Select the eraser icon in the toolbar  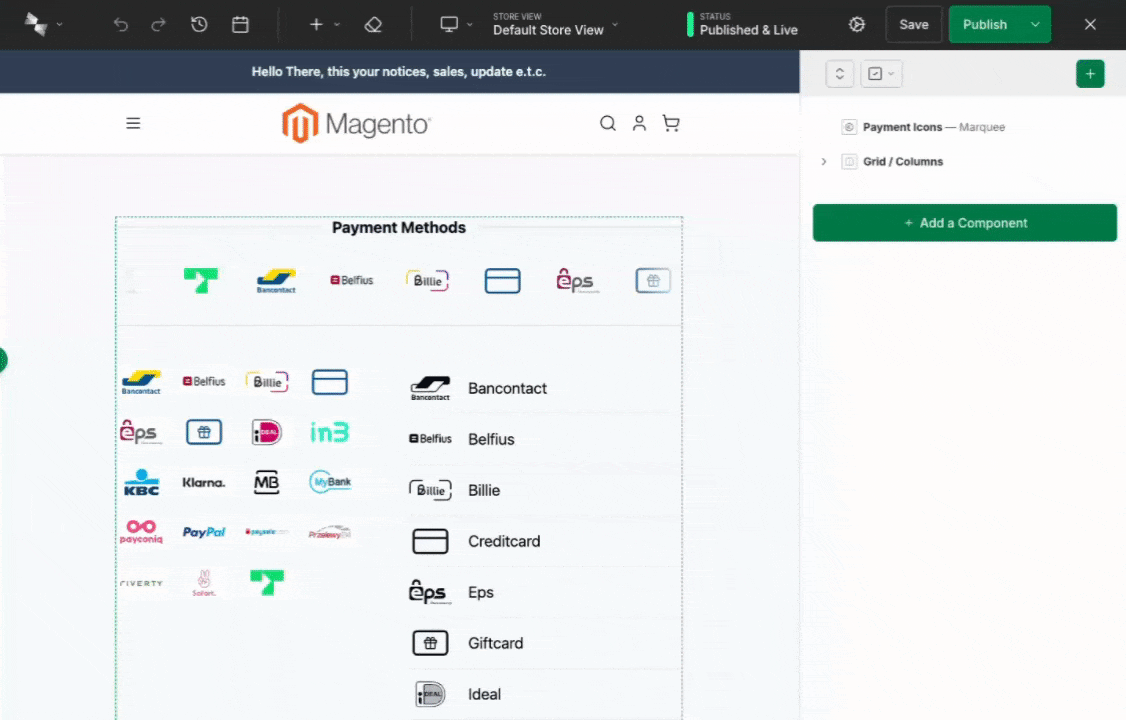[373, 24]
